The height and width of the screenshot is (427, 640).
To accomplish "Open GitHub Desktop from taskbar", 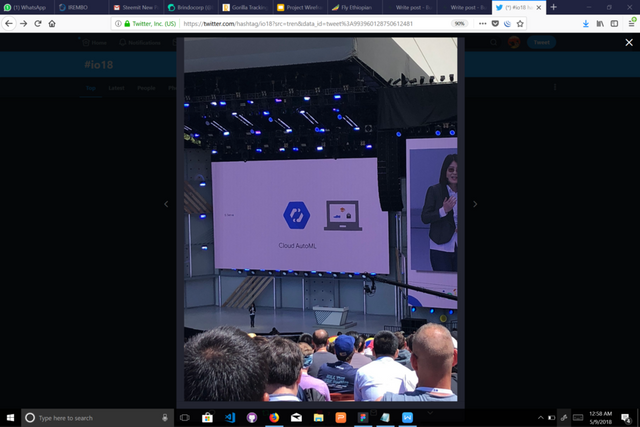I will tap(252, 418).
